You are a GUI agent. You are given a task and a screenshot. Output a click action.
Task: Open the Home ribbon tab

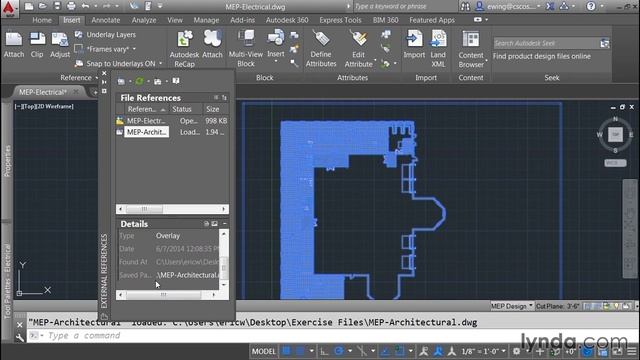(x=42, y=20)
